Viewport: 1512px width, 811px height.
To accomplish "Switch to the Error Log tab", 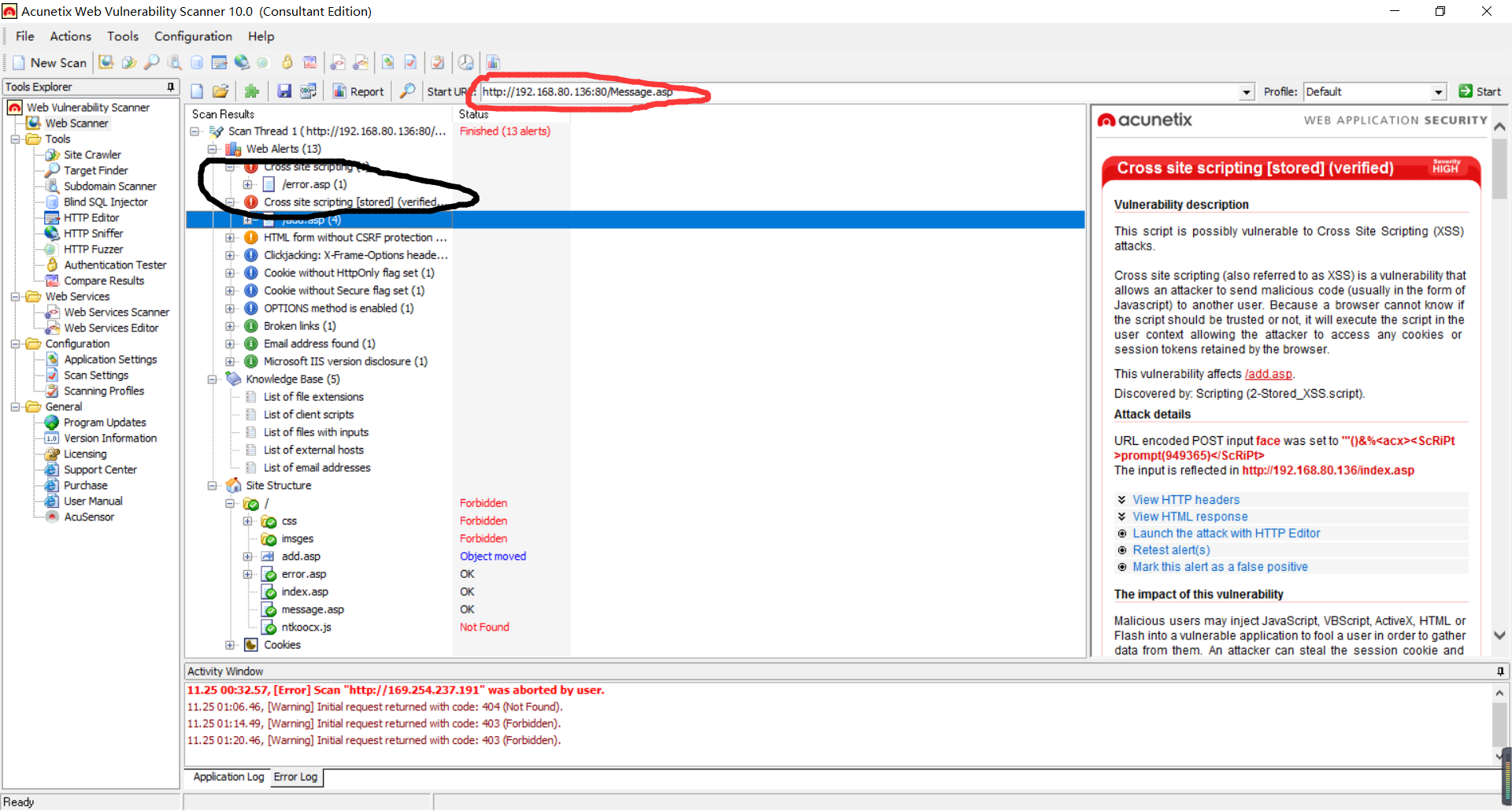I will point(296,777).
